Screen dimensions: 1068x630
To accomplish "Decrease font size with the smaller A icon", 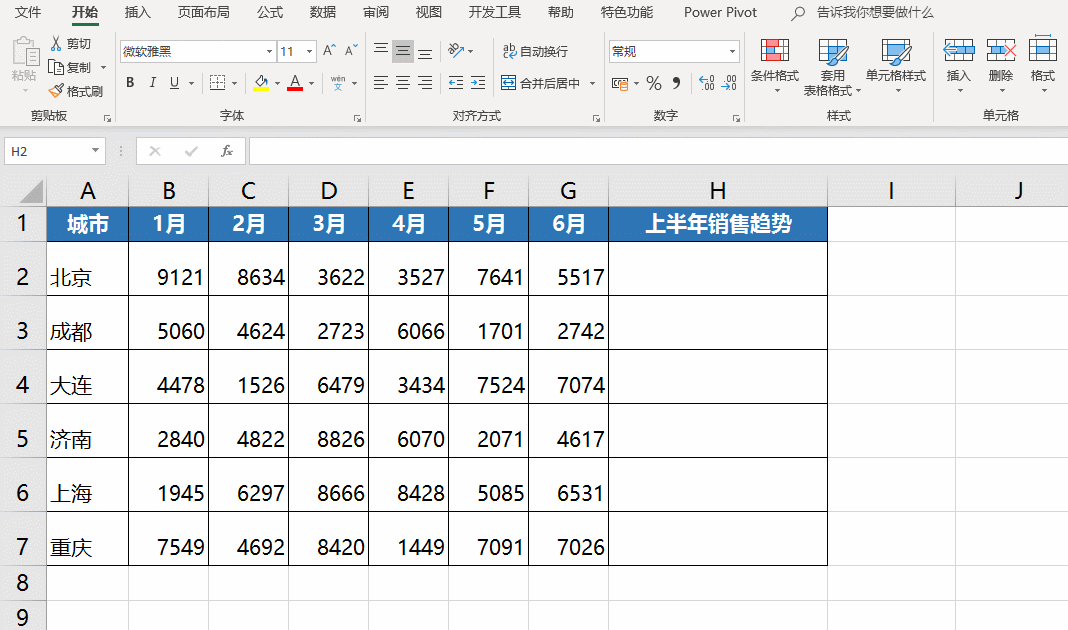I will point(351,51).
